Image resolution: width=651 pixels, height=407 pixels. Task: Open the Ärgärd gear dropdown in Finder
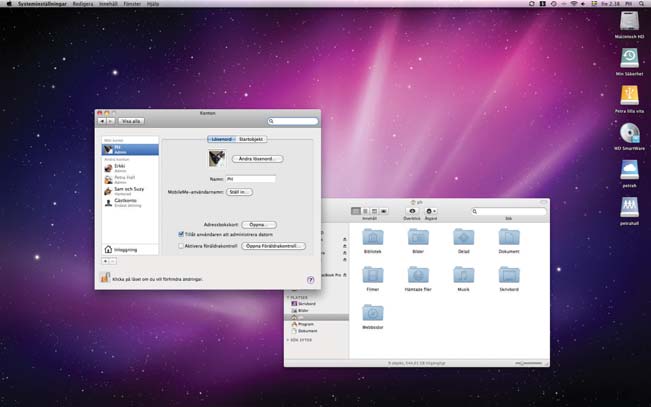coord(431,211)
